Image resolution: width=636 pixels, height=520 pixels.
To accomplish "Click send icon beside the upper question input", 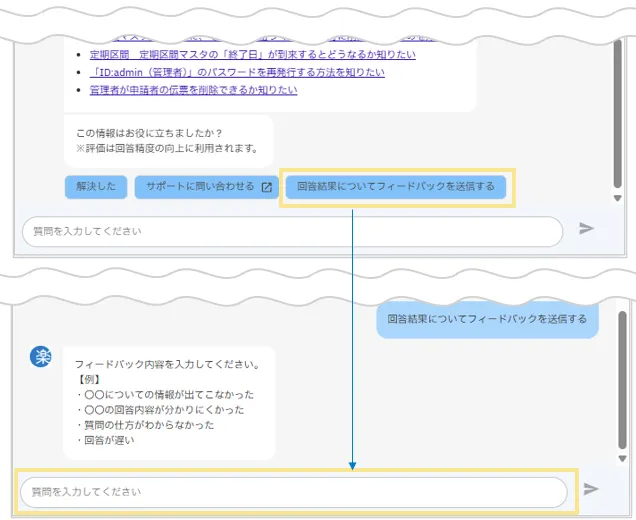I will click(587, 229).
